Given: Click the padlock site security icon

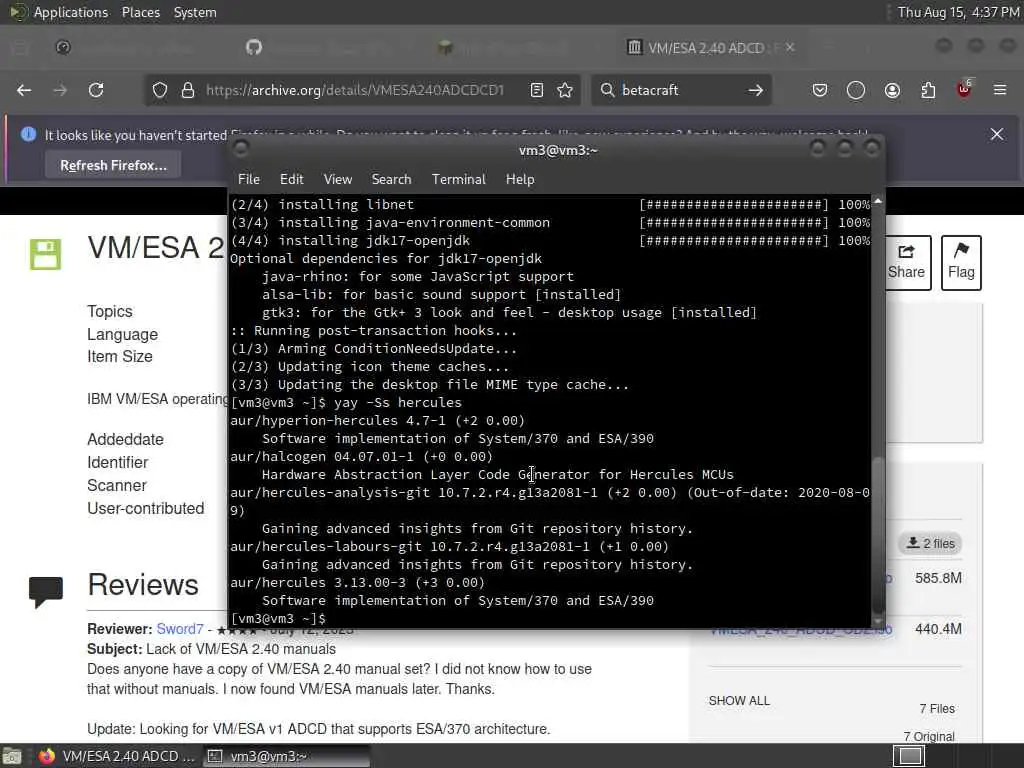Looking at the screenshot, I should [188, 90].
